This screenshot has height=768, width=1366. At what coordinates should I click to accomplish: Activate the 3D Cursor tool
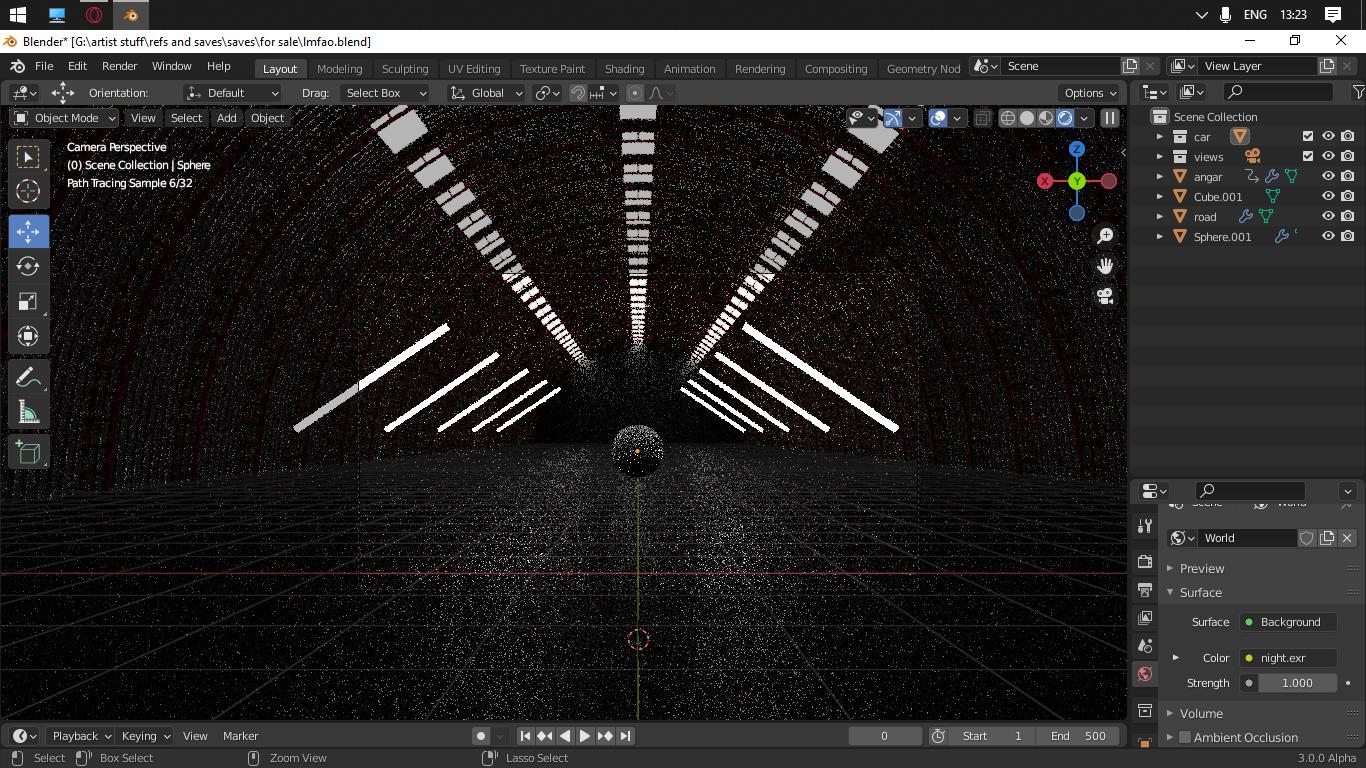click(x=28, y=192)
